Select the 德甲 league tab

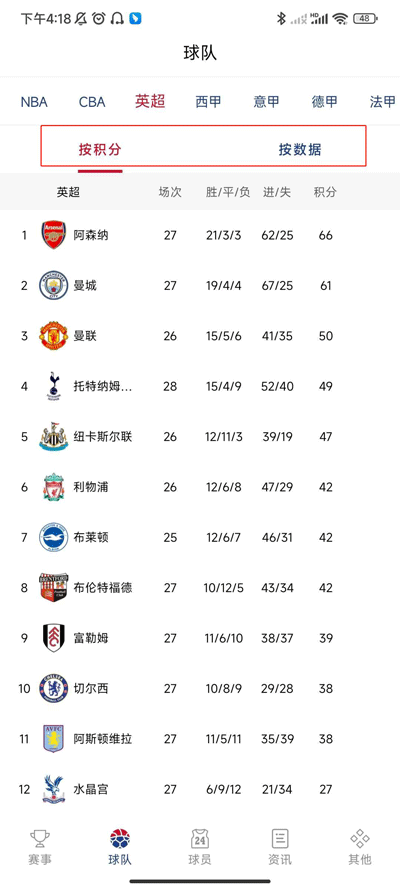coord(325,102)
